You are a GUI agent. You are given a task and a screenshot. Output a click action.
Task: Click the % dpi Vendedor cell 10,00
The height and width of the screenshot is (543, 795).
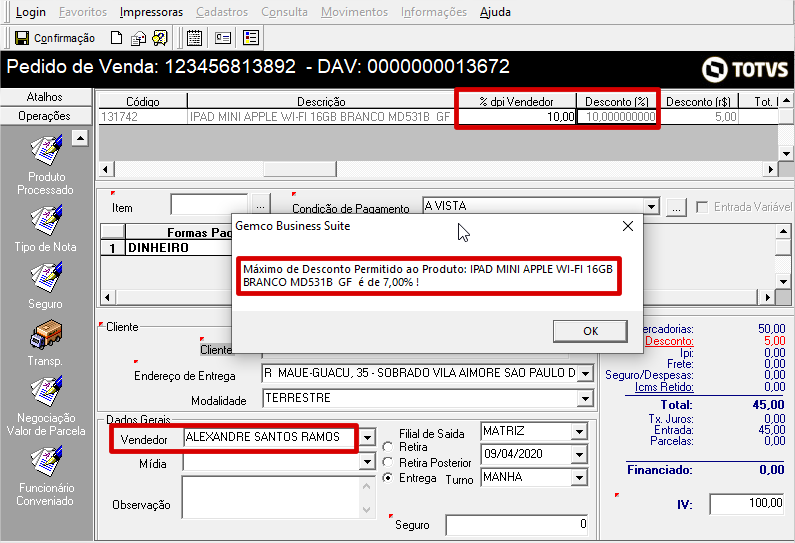pyautogui.click(x=517, y=117)
